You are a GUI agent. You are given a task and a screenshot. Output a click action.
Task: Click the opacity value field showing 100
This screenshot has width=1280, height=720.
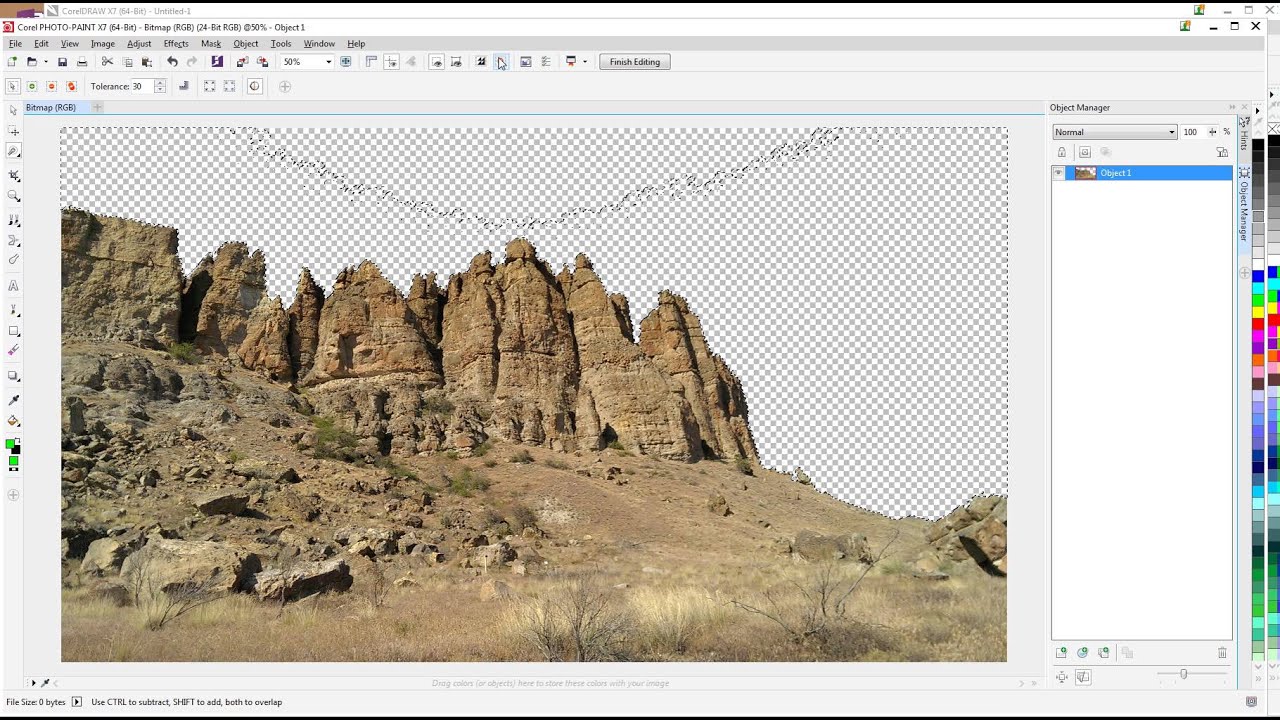point(1193,132)
